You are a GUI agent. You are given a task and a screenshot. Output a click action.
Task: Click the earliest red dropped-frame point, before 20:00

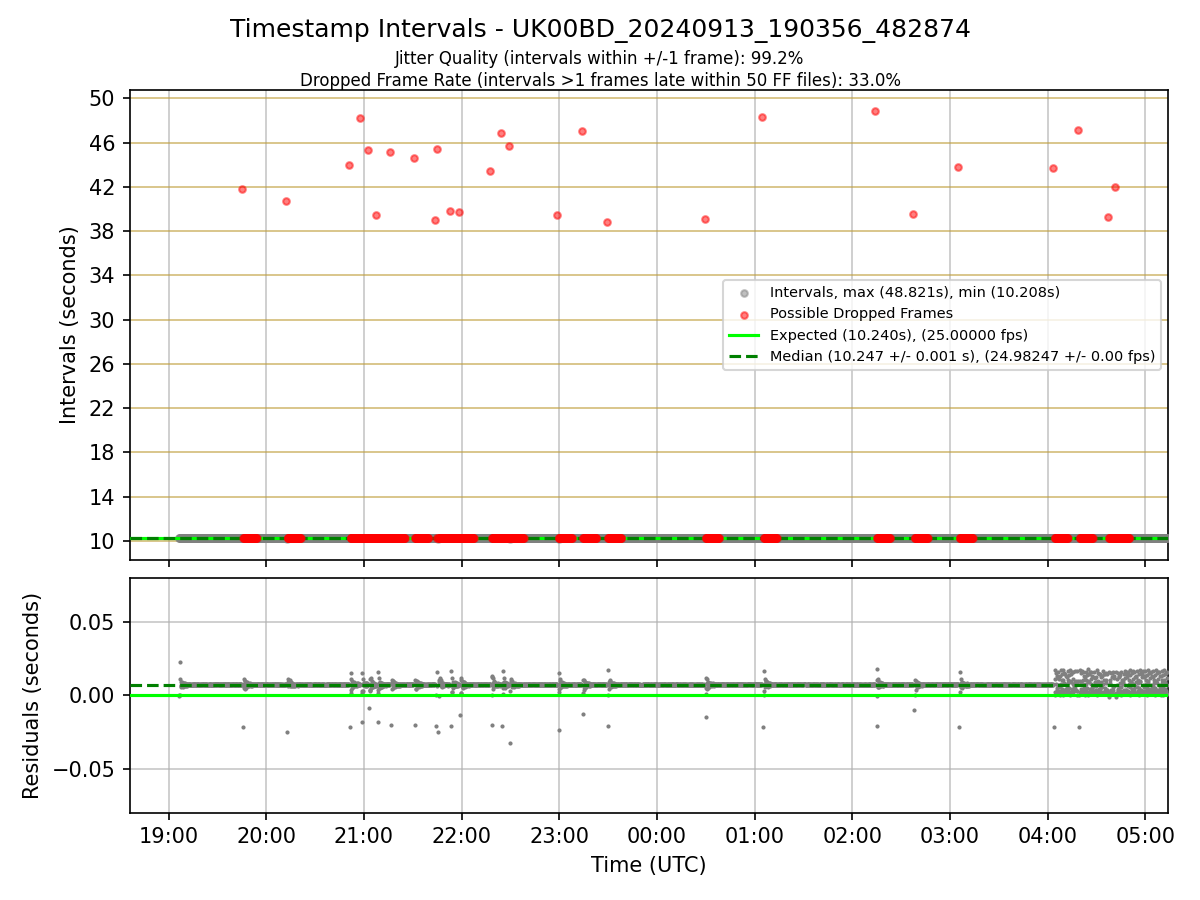point(242,189)
